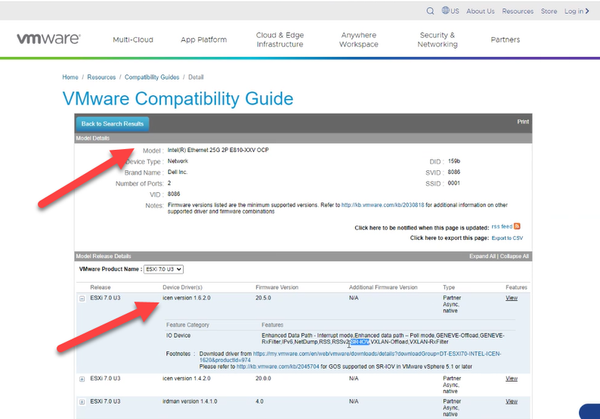Image resolution: width=600 pixels, height=419 pixels.
Task: Click the Print link
Action: (522, 121)
